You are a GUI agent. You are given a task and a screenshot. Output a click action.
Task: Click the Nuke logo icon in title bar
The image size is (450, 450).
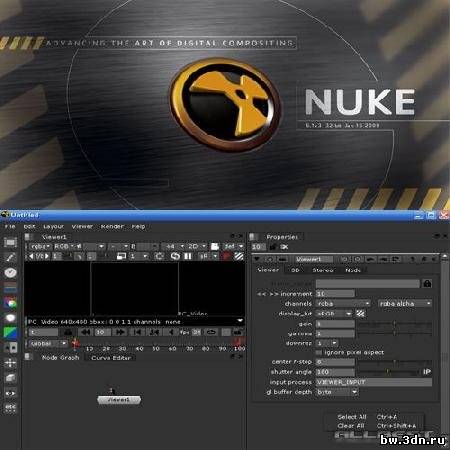5,215
